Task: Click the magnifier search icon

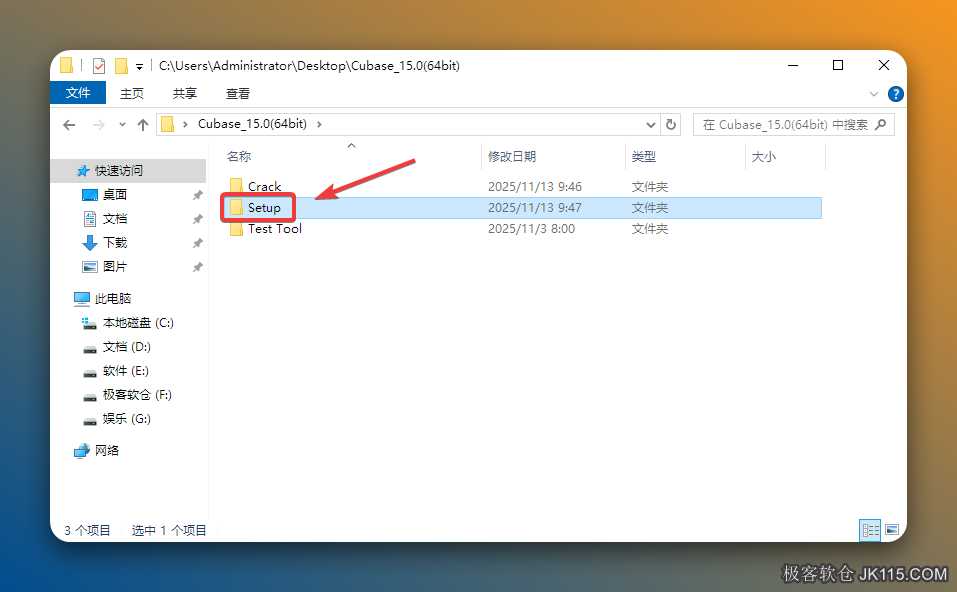Action: click(x=880, y=125)
